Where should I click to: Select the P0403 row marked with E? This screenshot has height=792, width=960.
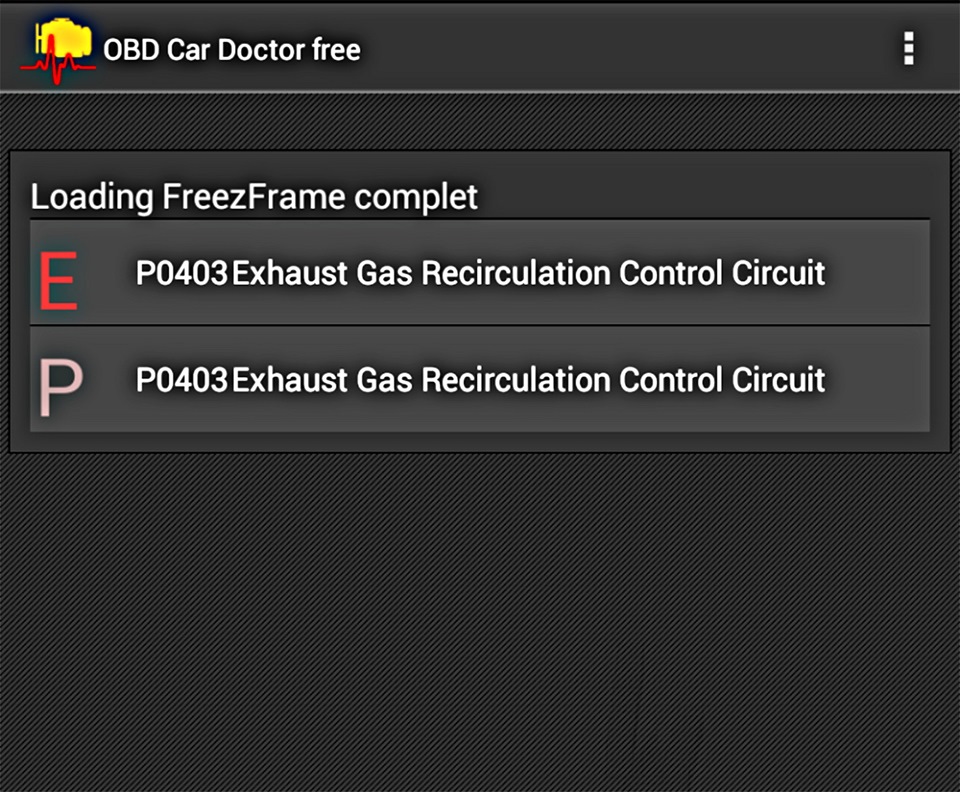pyautogui.click(x=480, y=273)
